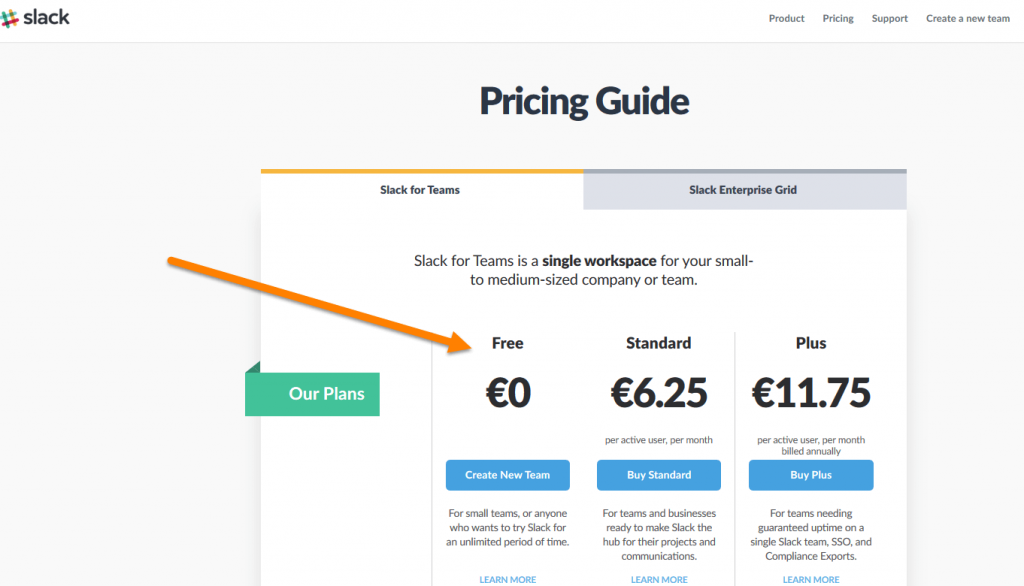Open Learn More under the Standard plan
The width and height of the screenshot is (1024, 586).
tap(659, 579)
